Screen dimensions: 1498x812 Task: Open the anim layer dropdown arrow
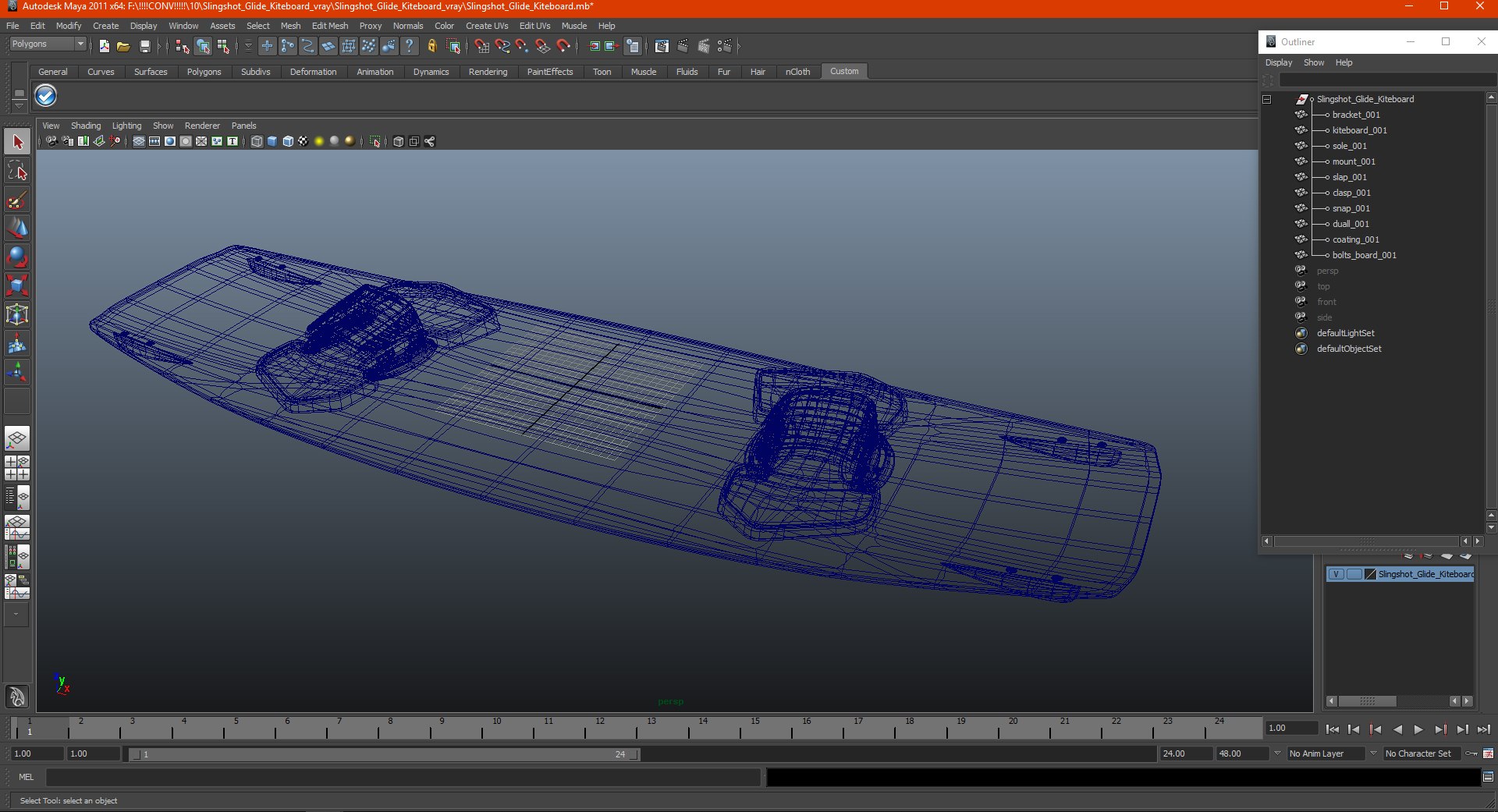pyautogui.click(x=1277, y=753)
